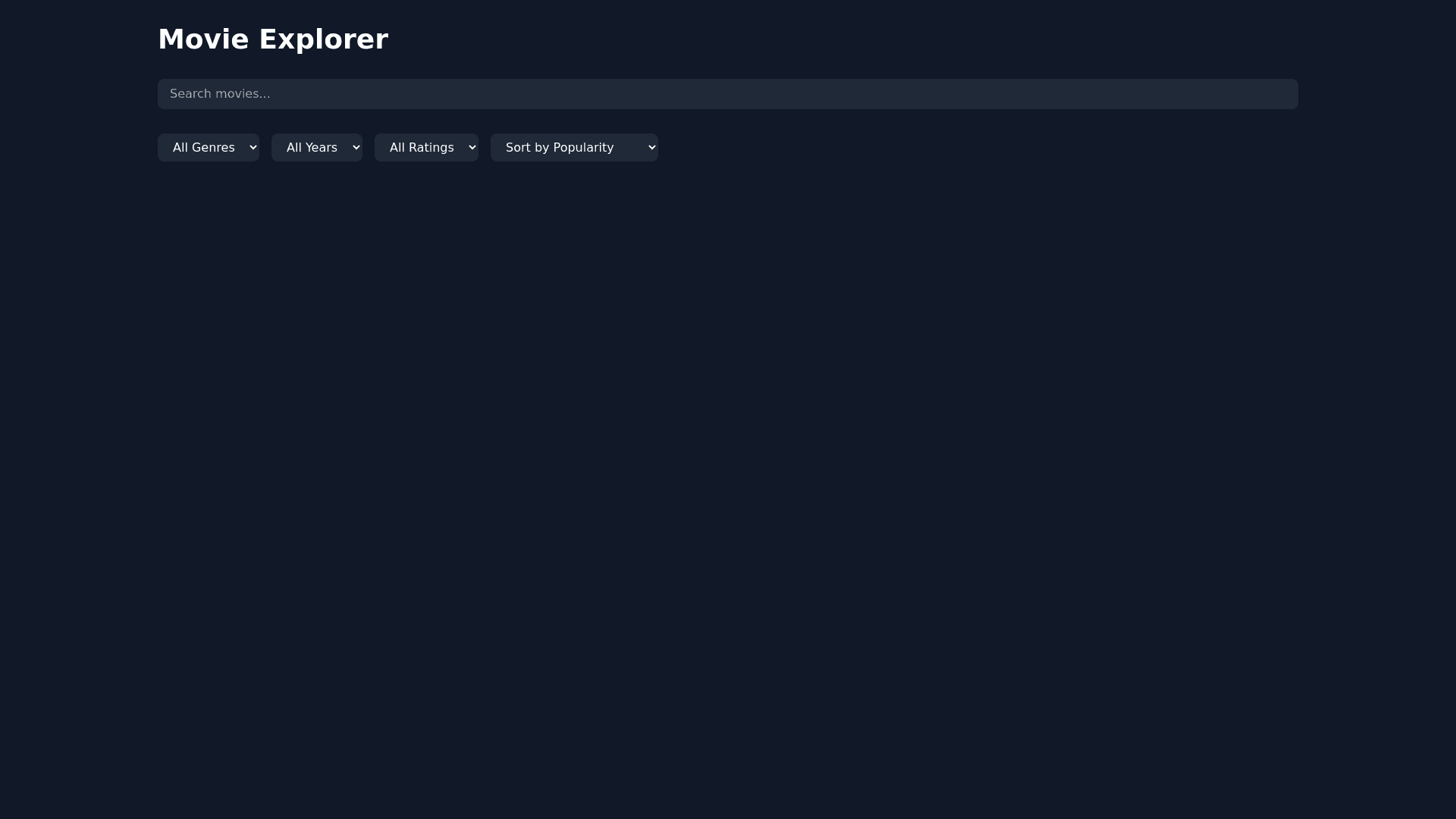Focus the search bar placeholder text
This screenshot has width=1456, height=819.
point(220,94)
